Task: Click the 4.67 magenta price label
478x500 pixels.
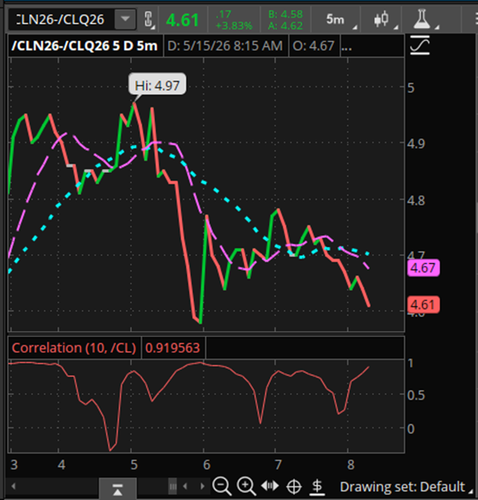Action: [423, 268]
